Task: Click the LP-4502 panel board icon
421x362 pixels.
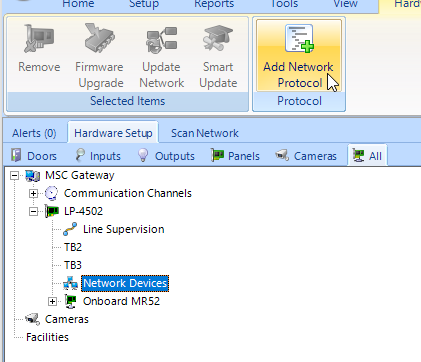Action: (x=51, y=211)
